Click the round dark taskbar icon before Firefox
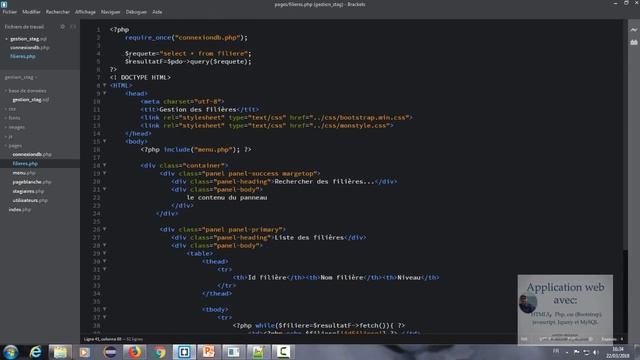Screen dimensions: 640x360 110,352
